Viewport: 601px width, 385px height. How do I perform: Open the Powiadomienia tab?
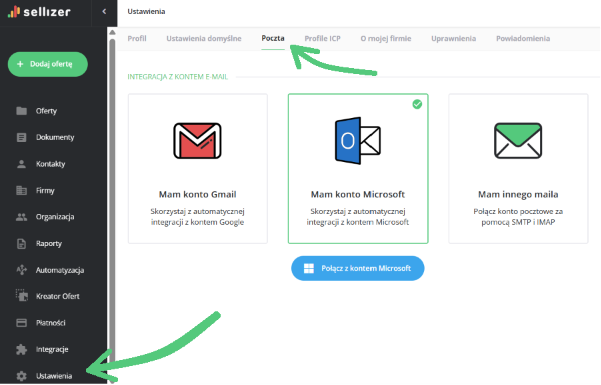pyautogui.click(x=523, y=38)
